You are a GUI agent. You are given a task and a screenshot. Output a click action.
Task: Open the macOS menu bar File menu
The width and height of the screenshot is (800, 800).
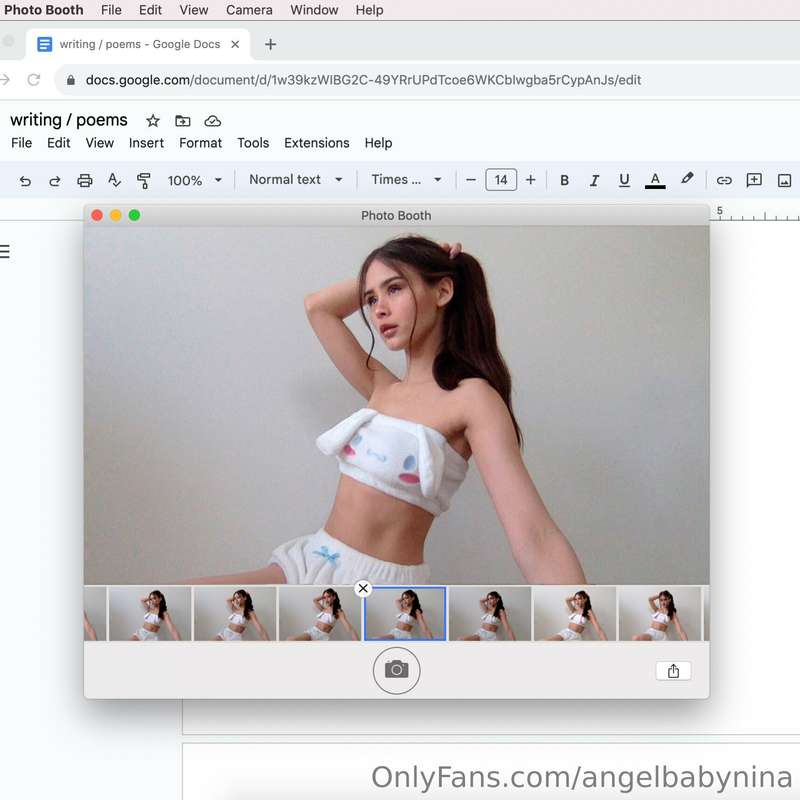[111, 10]
